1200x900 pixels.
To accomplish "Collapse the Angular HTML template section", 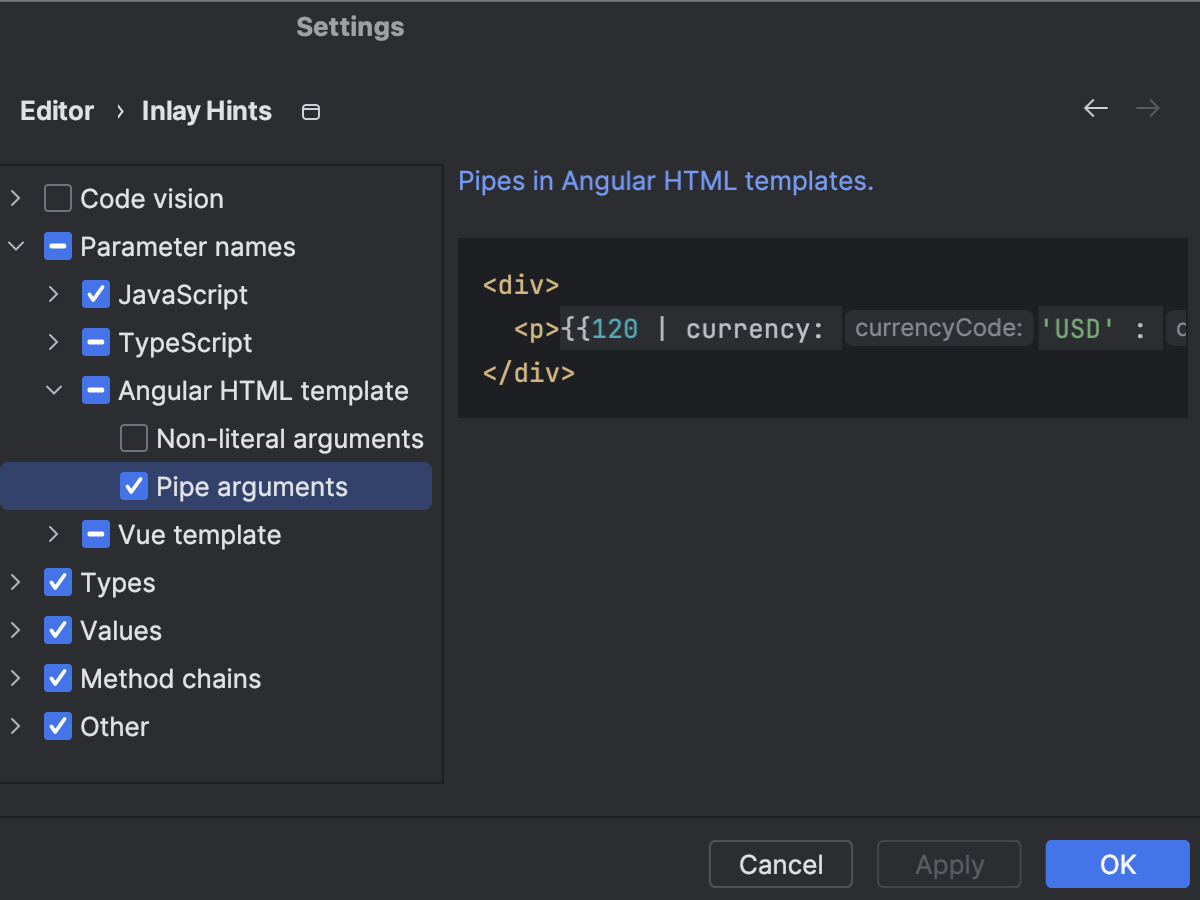I will click(x=53, y=390).
